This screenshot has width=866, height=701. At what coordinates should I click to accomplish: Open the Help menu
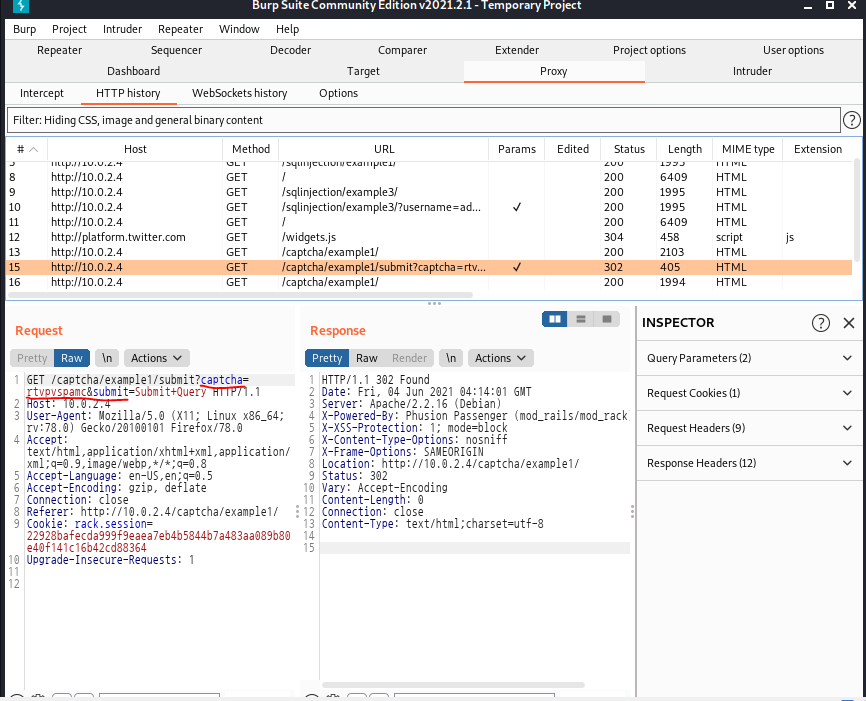[287, 29]
